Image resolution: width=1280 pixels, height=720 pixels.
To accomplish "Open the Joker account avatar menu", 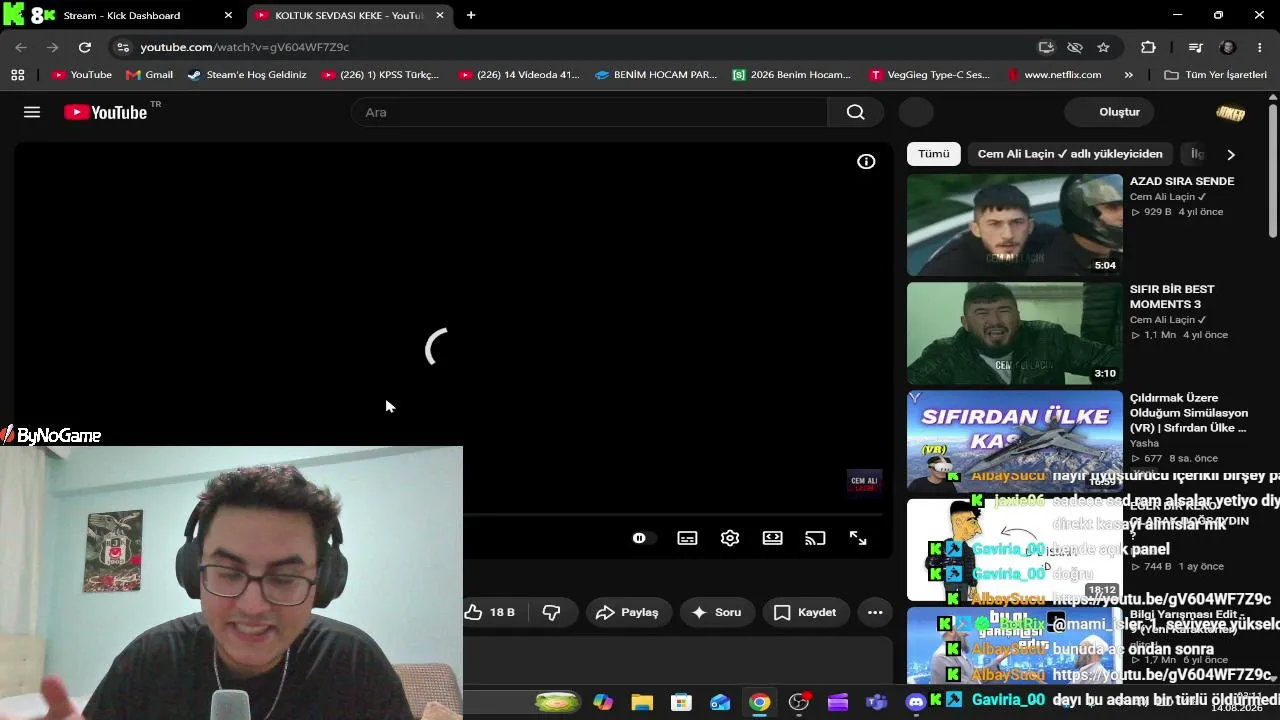I will [1230, 112].
